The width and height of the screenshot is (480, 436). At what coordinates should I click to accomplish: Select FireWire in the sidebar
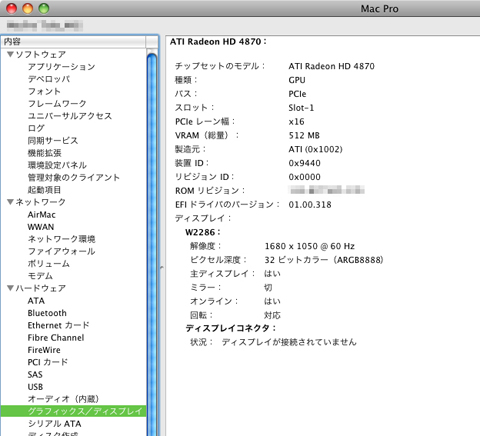[44, 350]
